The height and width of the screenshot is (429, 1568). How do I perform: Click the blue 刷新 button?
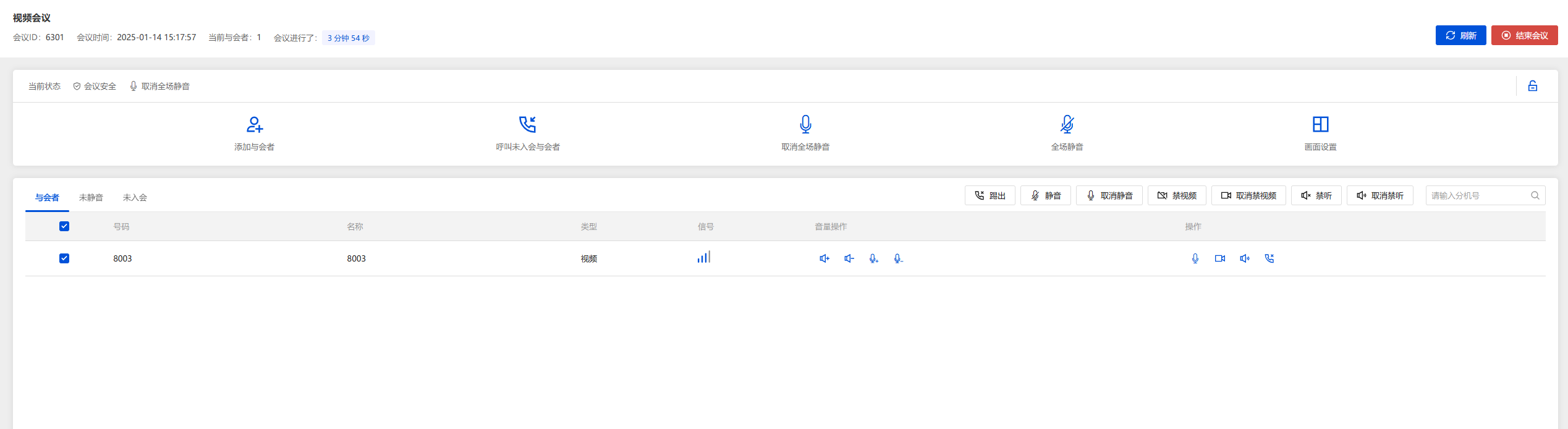pyautogui.click(x=1460, y=35)
